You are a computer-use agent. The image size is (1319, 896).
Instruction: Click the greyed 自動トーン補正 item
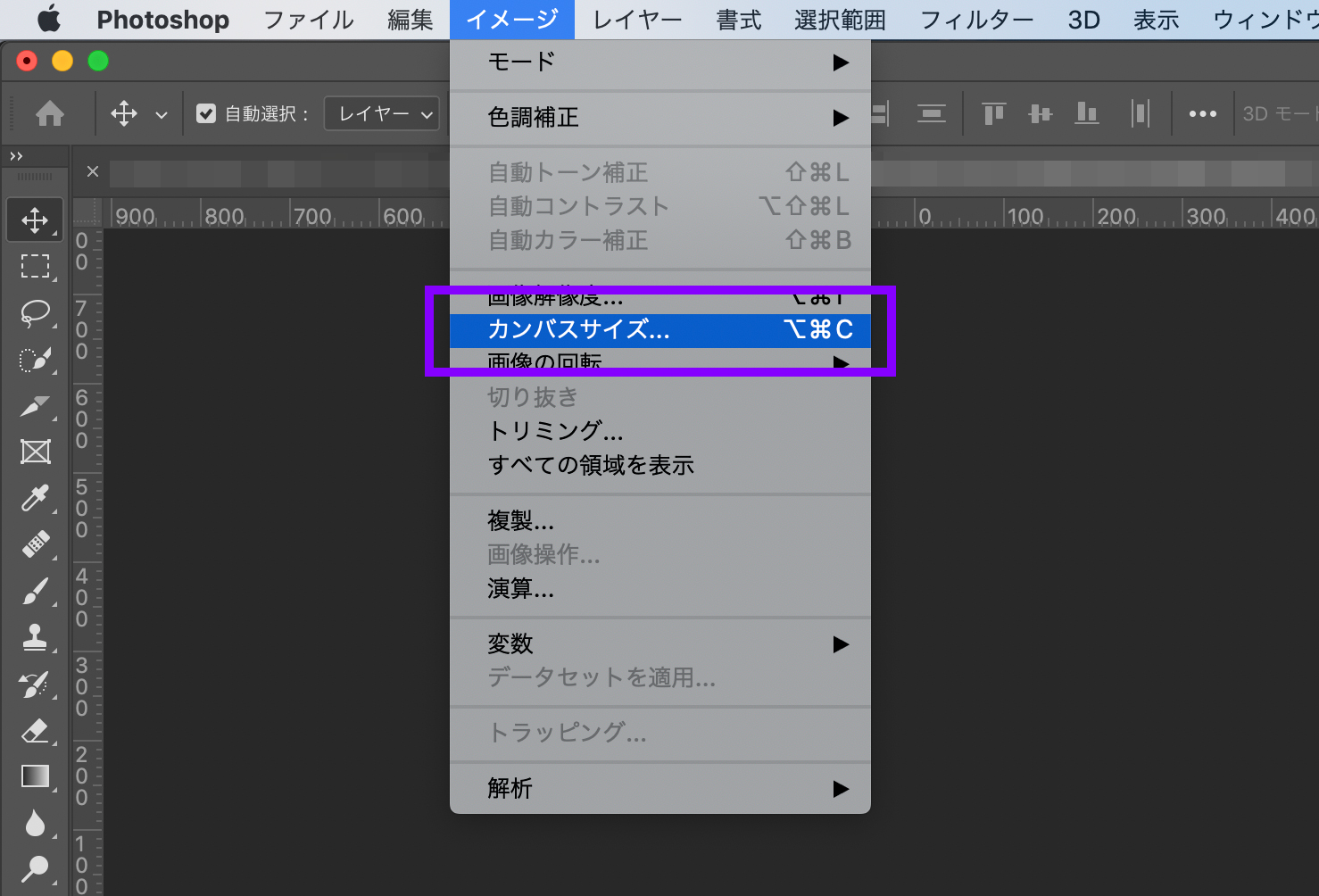click(x=660, y=172)
